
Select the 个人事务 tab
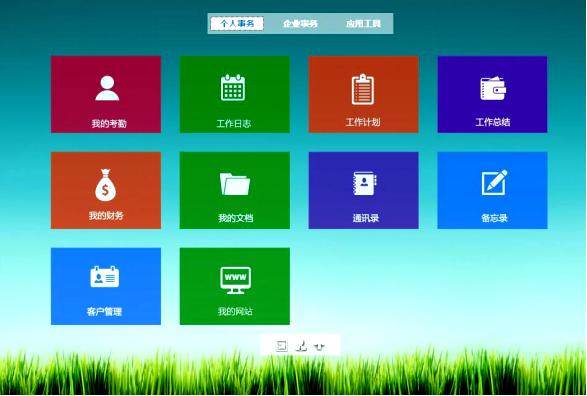click(237, 24)
